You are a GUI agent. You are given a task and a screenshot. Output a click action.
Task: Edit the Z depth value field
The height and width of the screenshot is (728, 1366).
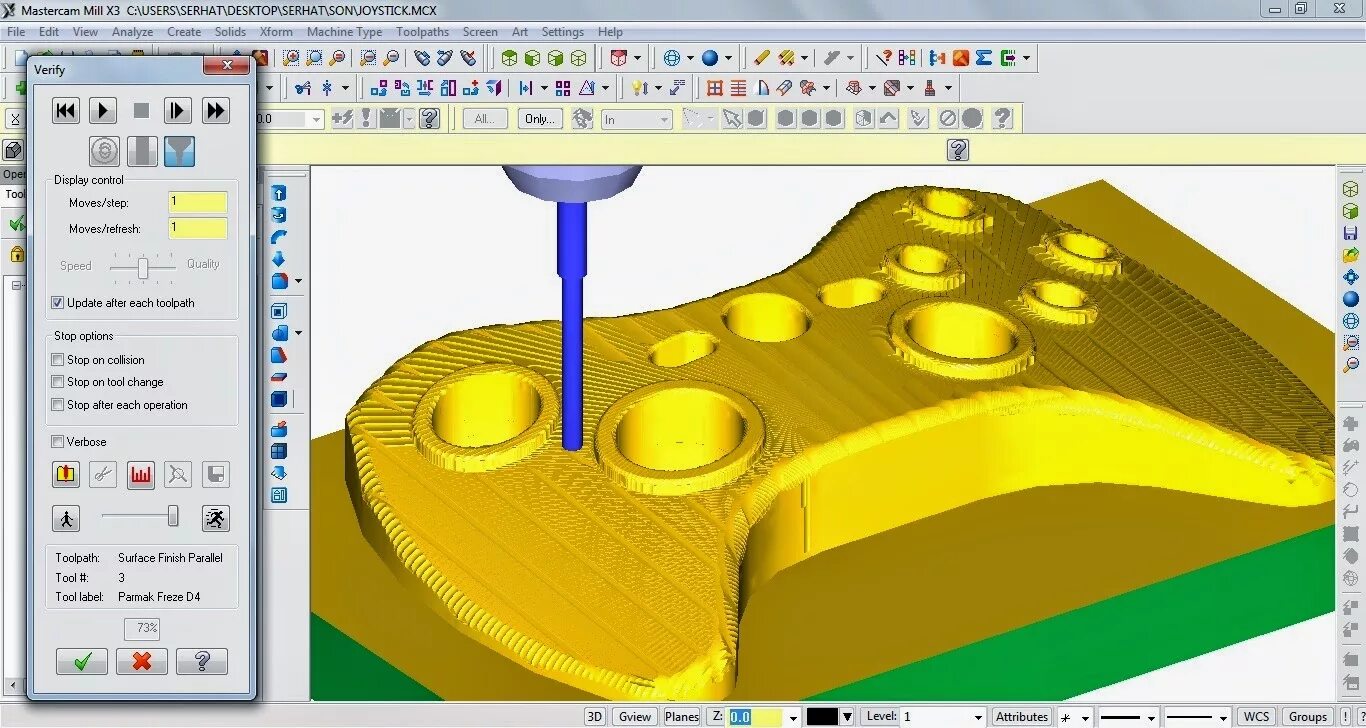pos(754,716)
